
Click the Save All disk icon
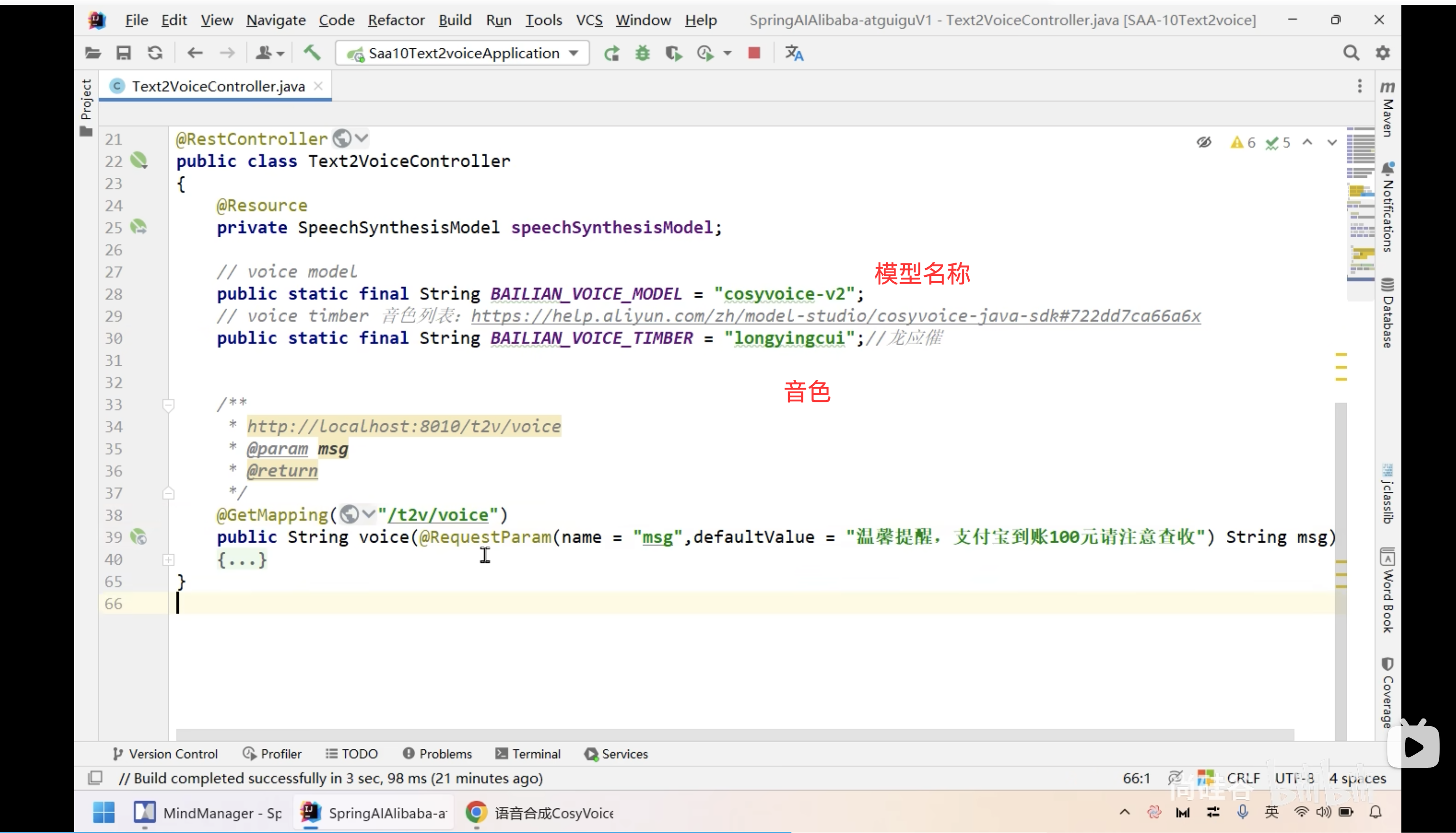pos(124,53)
